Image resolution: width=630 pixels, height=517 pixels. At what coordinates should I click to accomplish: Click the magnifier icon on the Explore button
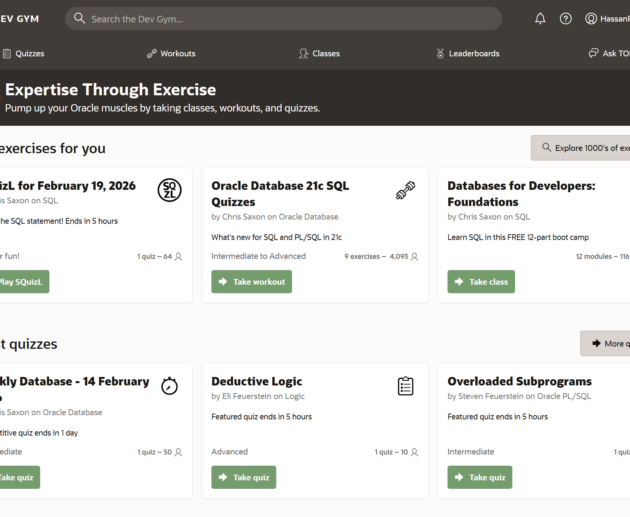point(546,147)
